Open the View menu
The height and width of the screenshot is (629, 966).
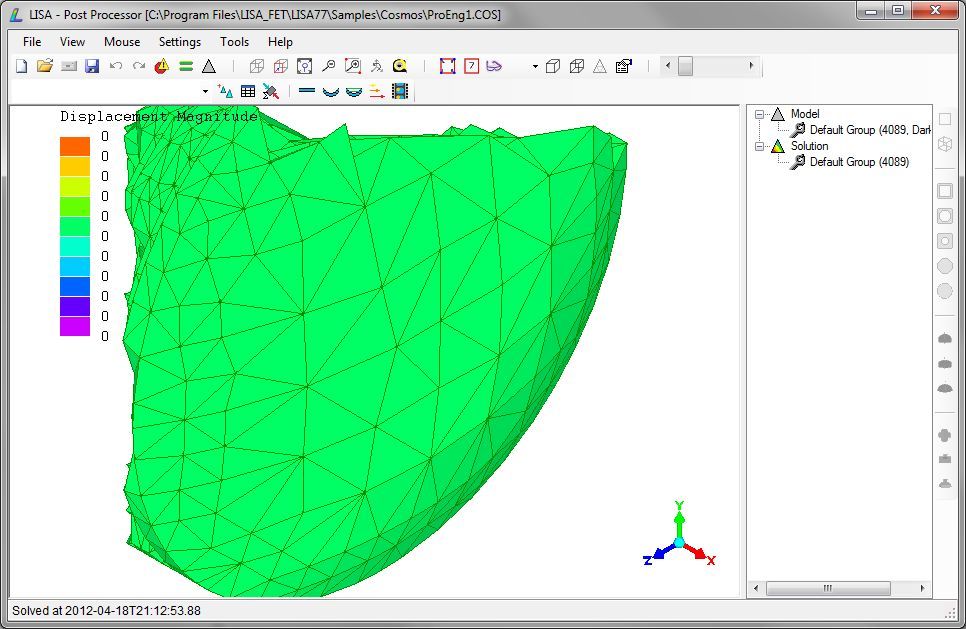[72, 42]
